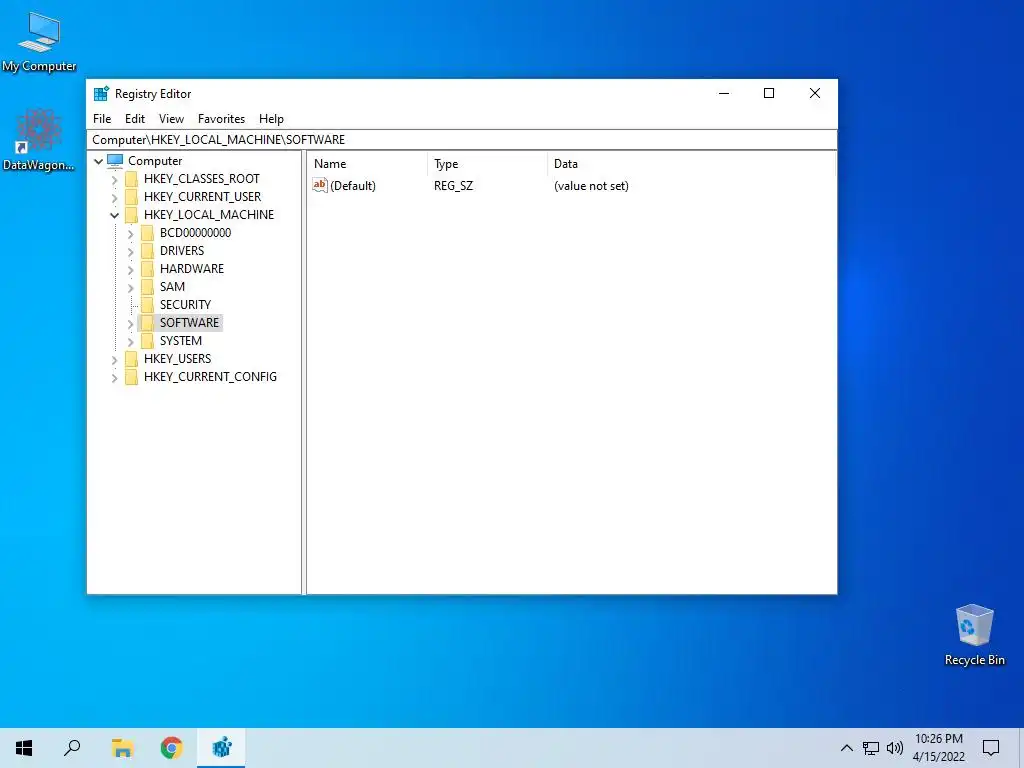Open the View menu

tap(171, 119)
